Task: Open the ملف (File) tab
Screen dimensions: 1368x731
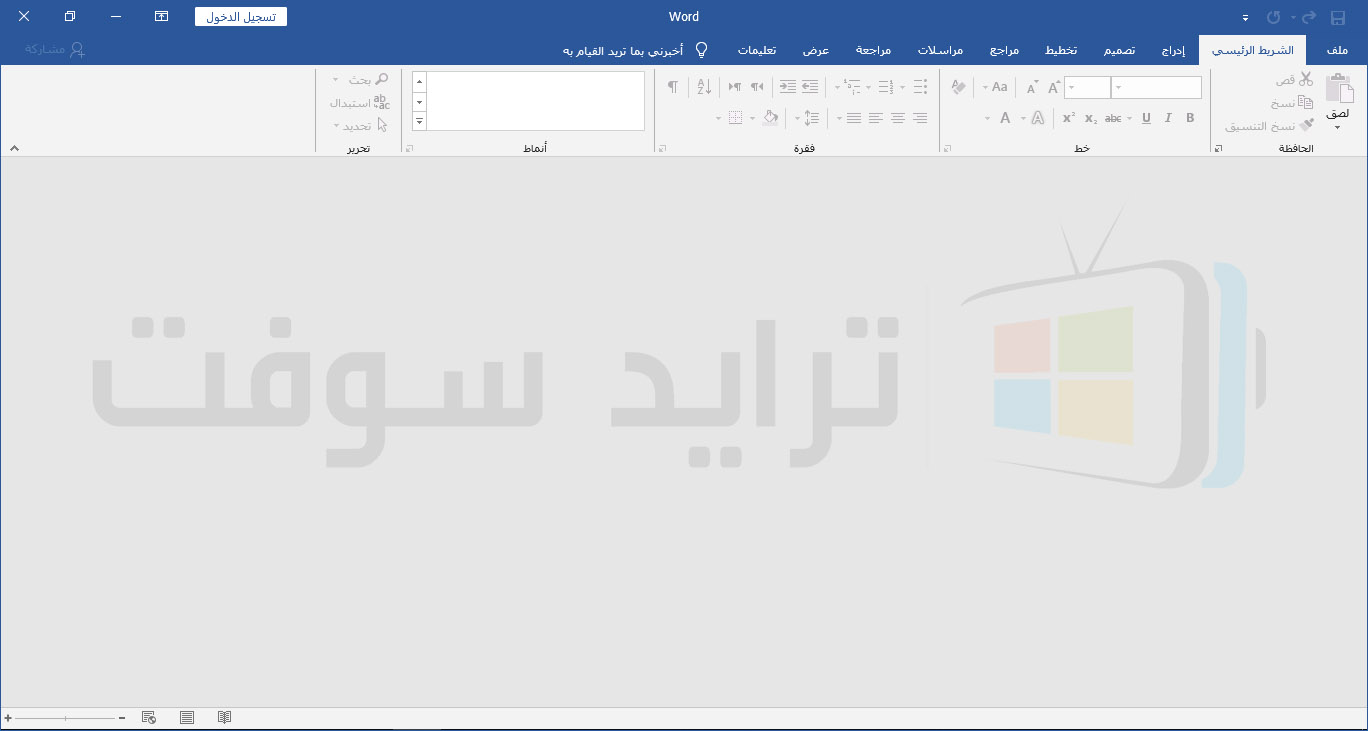Action: [1337, 50]
